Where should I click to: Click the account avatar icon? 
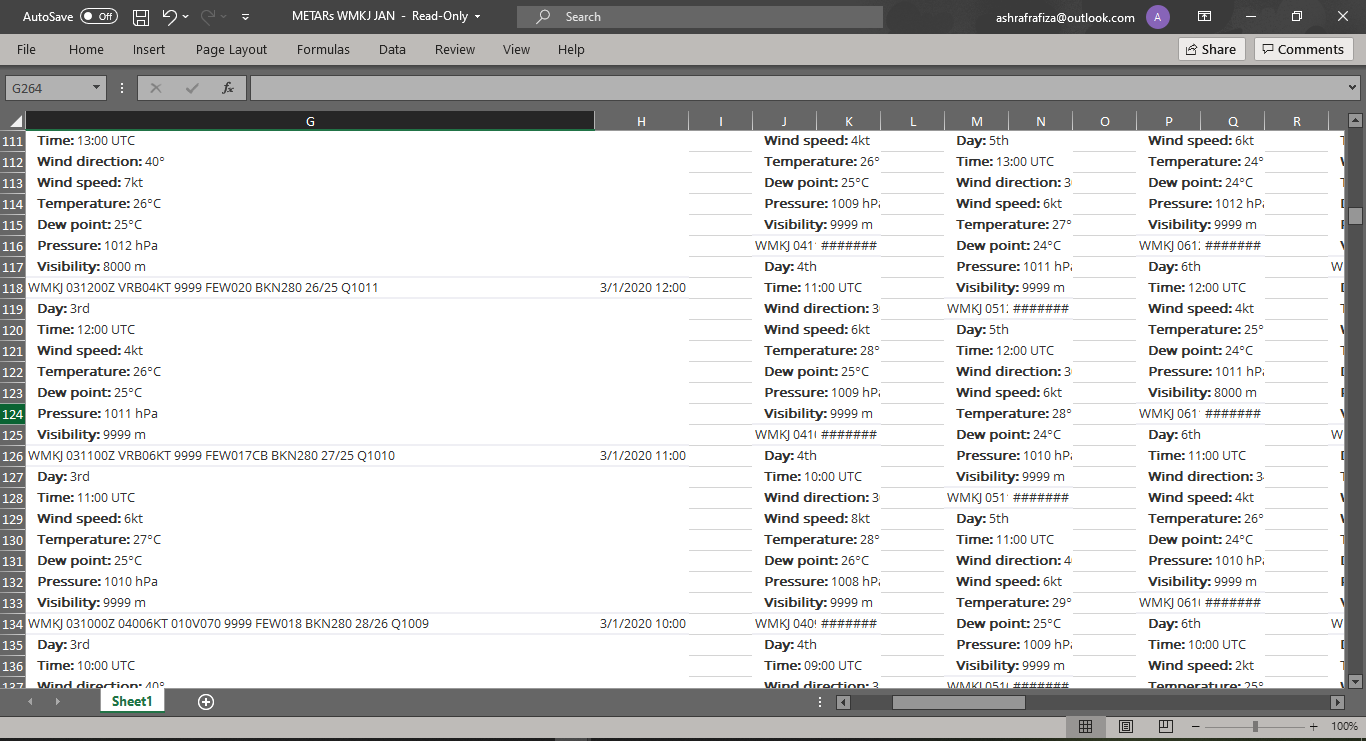[x=1157, y=16]
